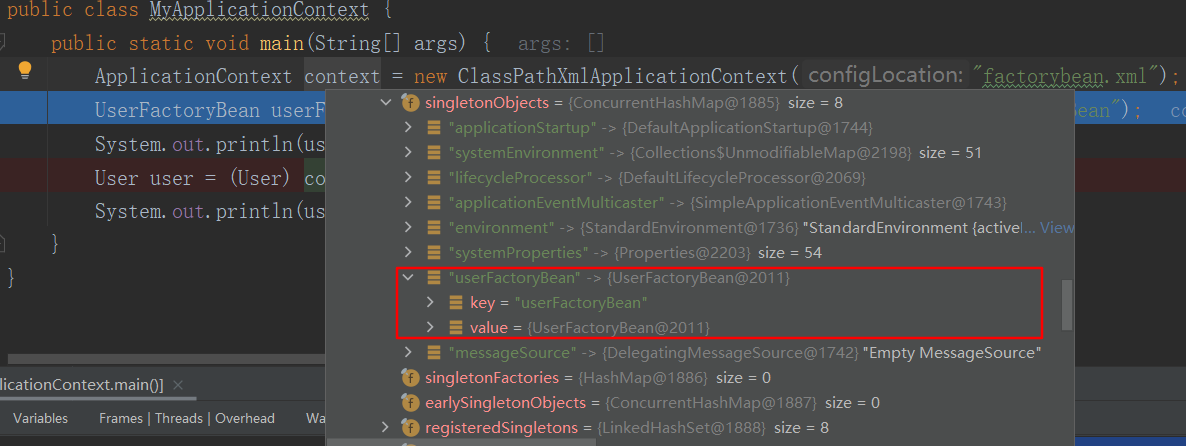This screenshot has height=446, width=1186.
Task: Click the class name MyApplicationContext in the editor
Action: [x=259, y=11]
